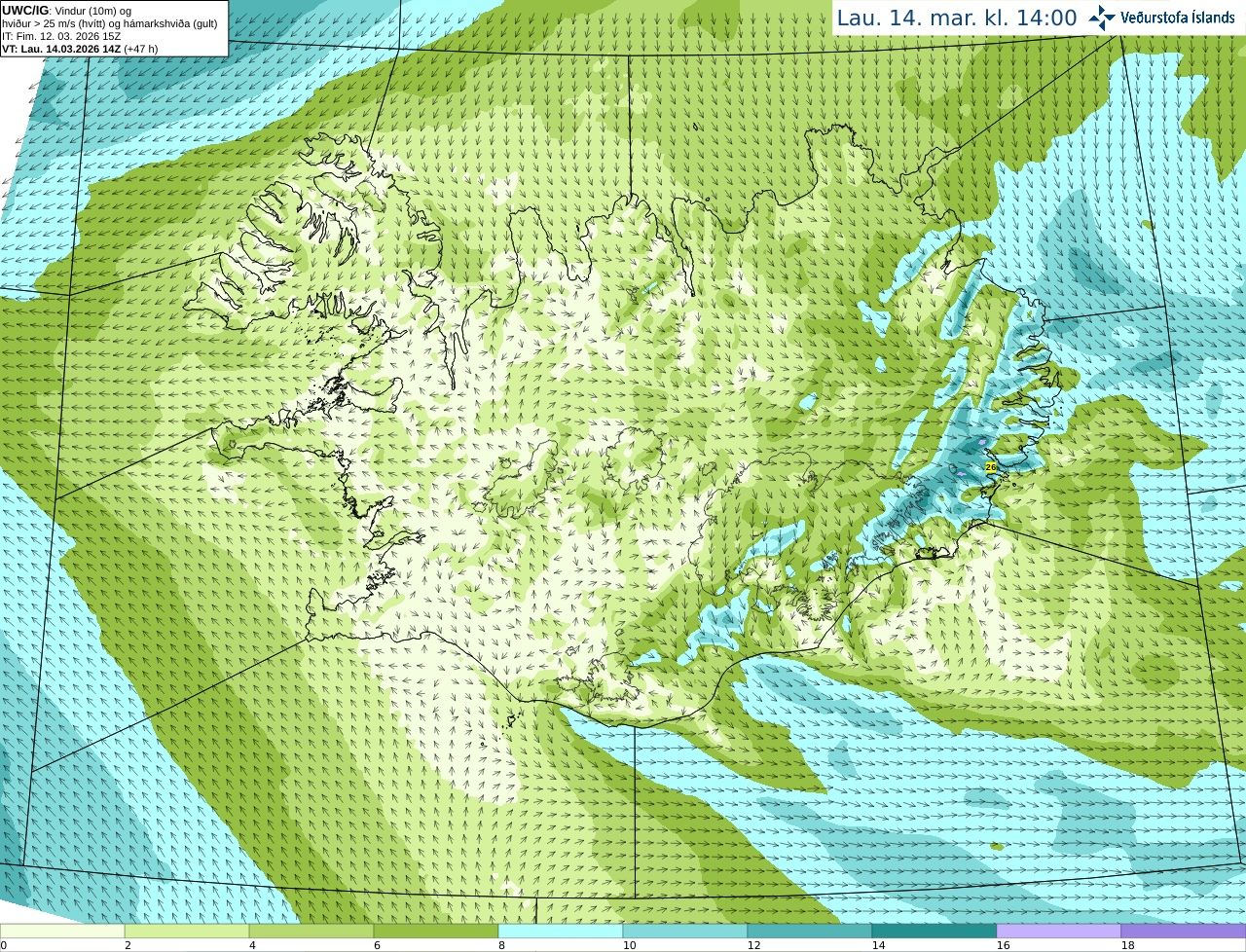Click the scale label '16'
Viewport: 1246px width, 952px height.
(1003, 945)
